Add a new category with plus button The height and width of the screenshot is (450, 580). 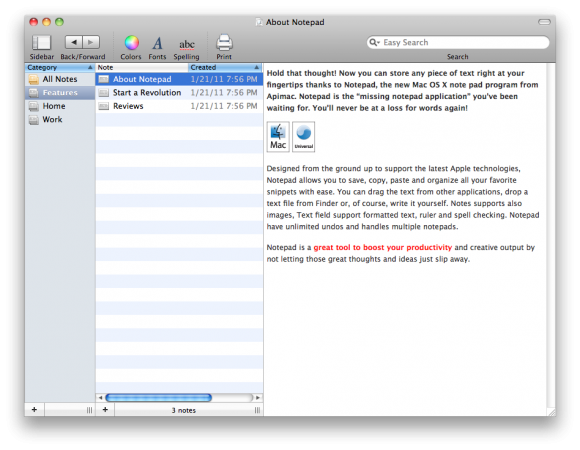[x=34, y=410]
